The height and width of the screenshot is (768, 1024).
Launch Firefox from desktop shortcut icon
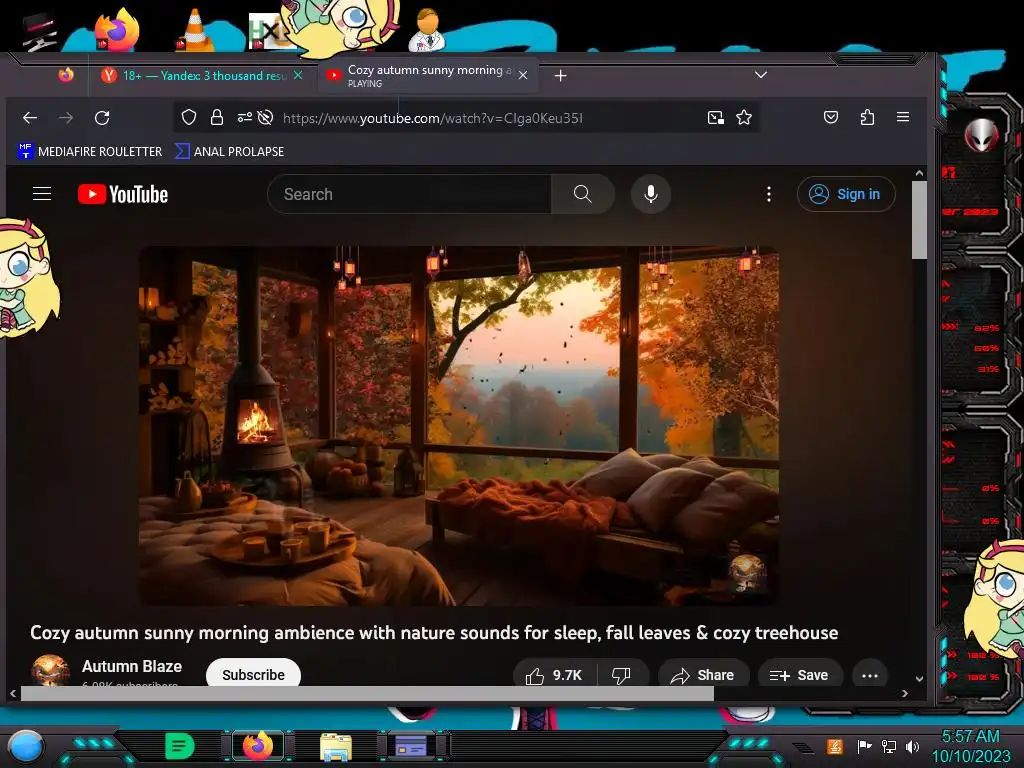(117, 30)
